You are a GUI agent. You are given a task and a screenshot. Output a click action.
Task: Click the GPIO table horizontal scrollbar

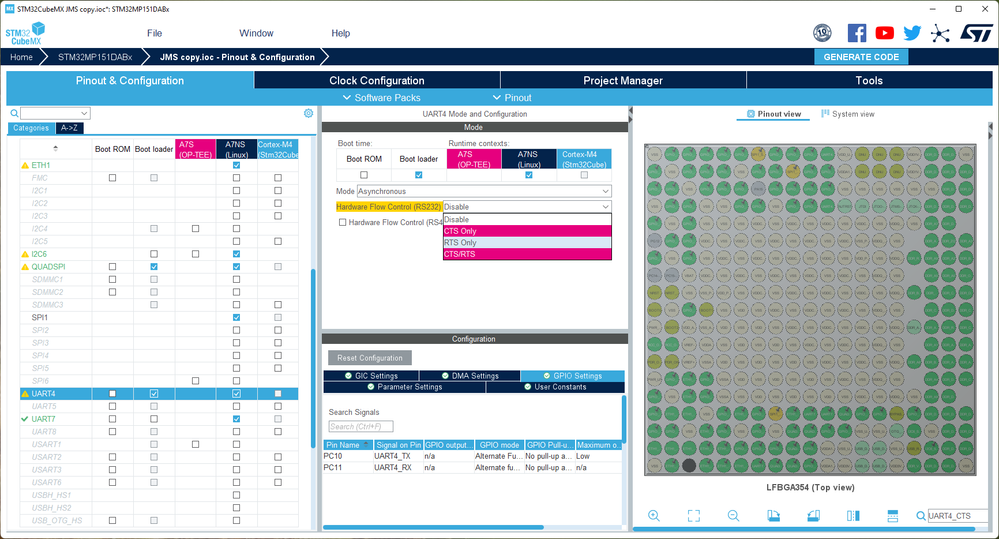433,528
